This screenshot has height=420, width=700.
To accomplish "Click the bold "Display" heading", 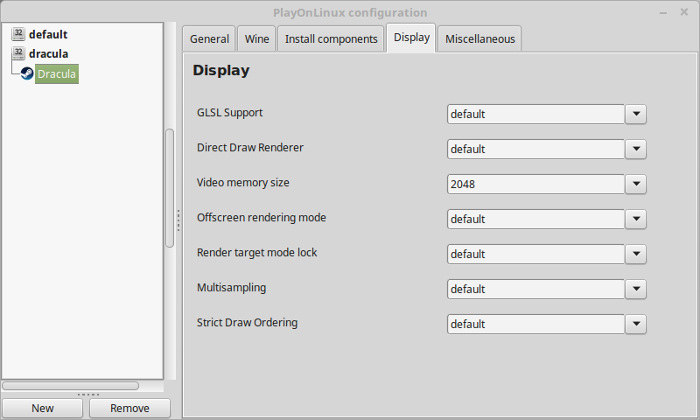I will pos(221,70).
